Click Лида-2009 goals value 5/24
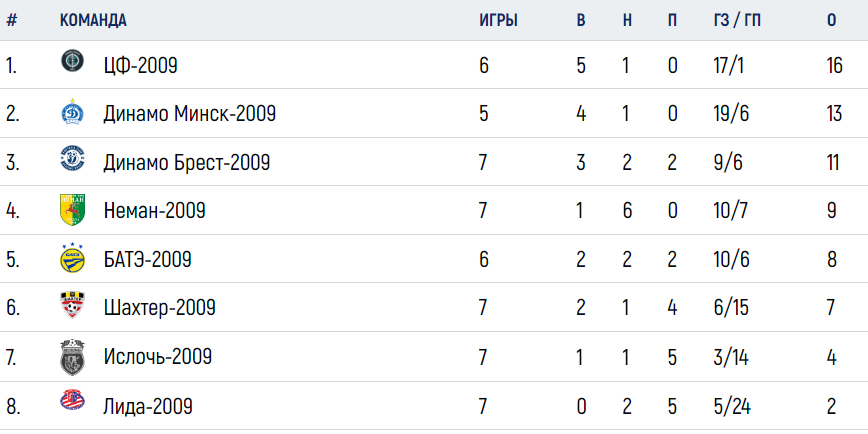 tap(732, 407)
